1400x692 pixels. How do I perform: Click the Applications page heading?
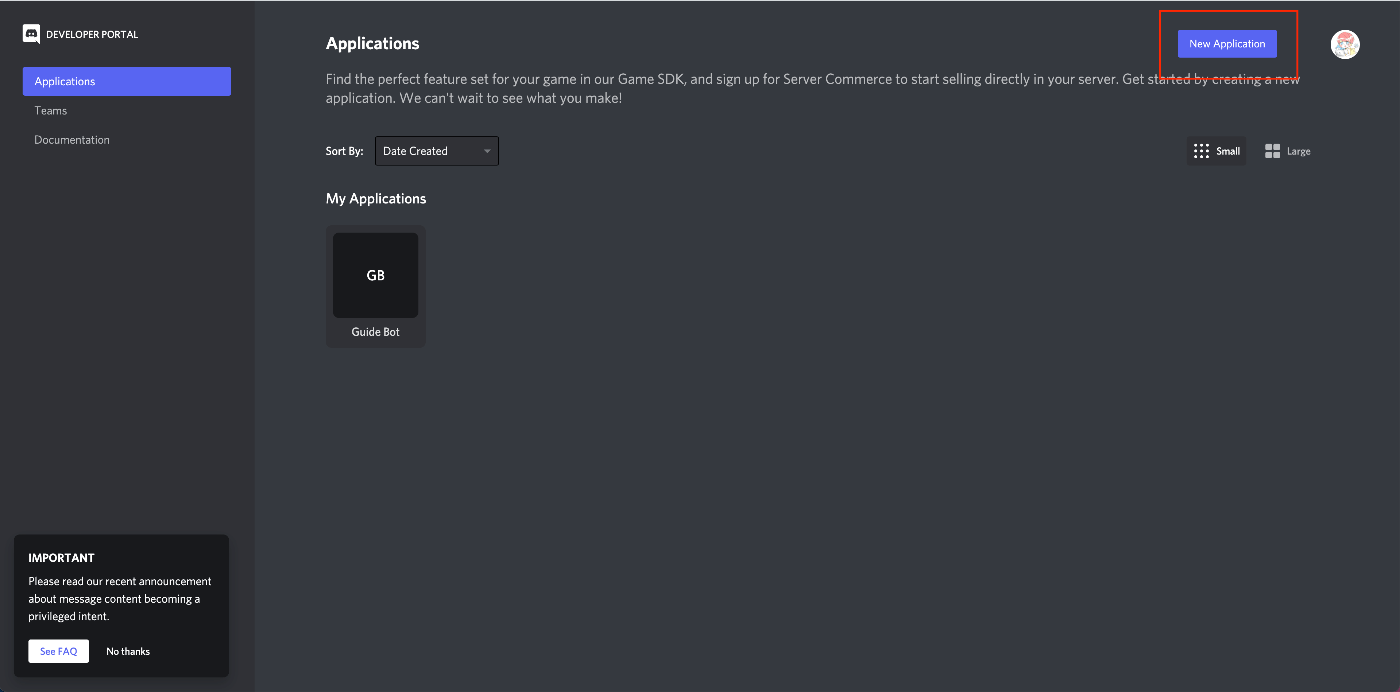coord(373,44)
